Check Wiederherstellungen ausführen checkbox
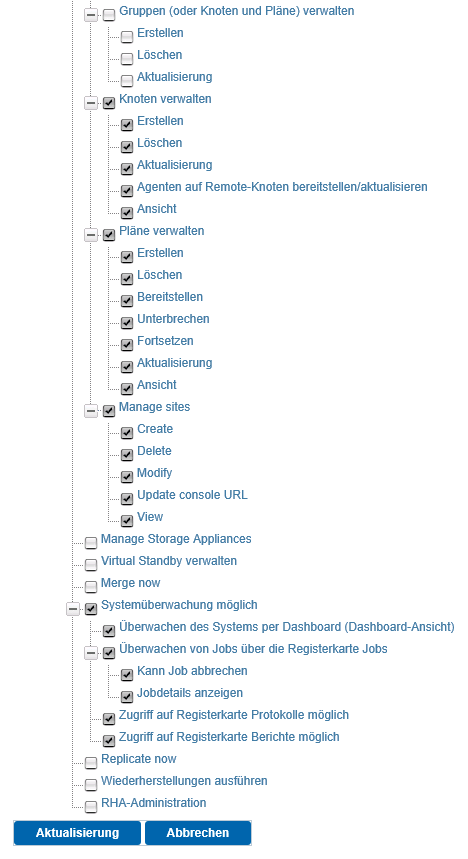 [91, 784]
